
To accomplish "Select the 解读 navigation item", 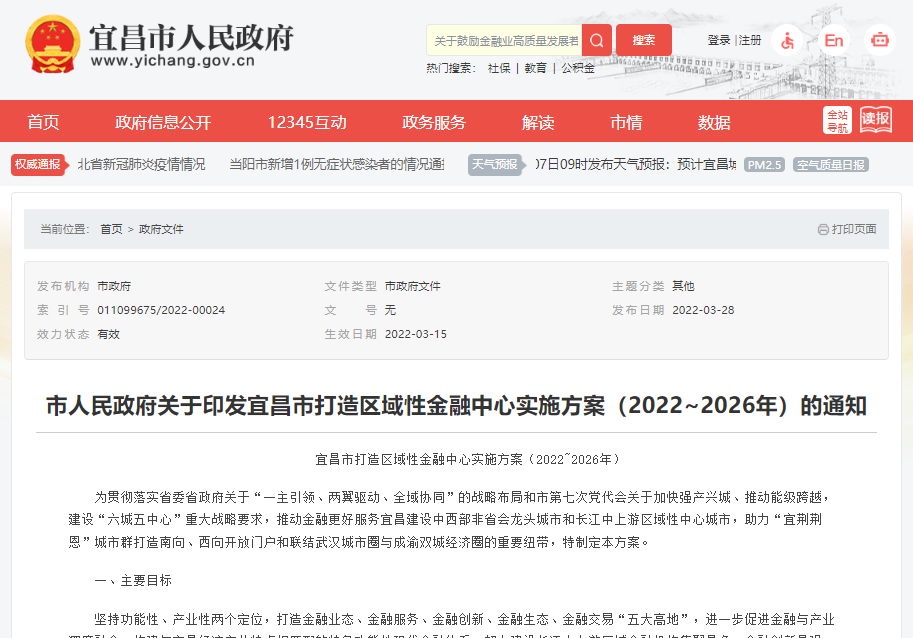I will (x=538, y=122).
